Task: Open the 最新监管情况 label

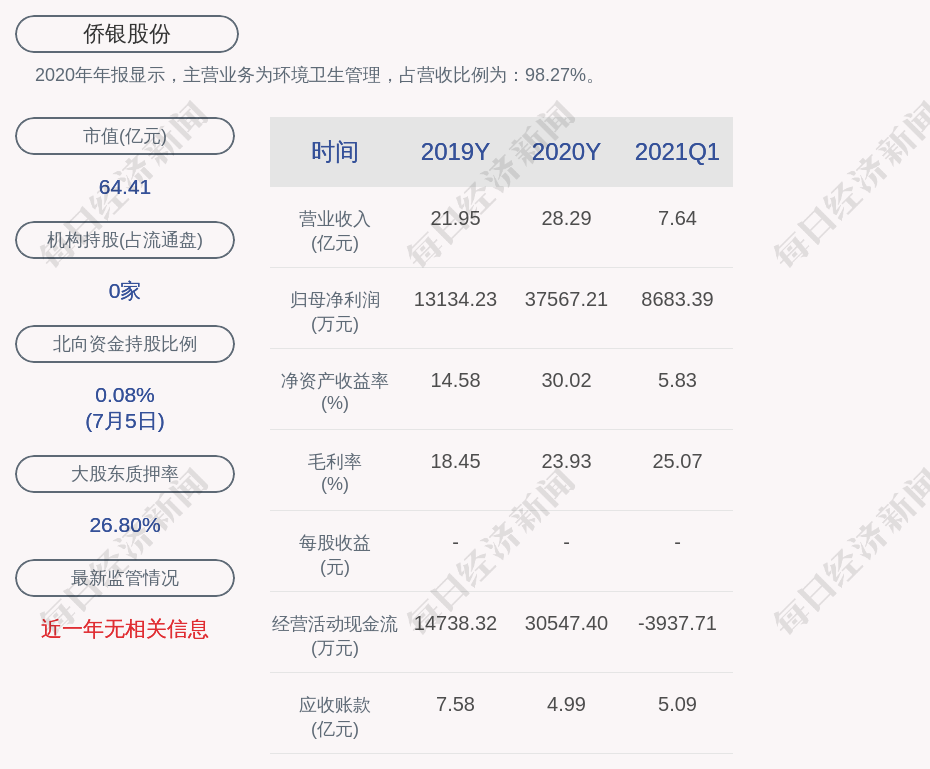Action: tap(125, 578)
